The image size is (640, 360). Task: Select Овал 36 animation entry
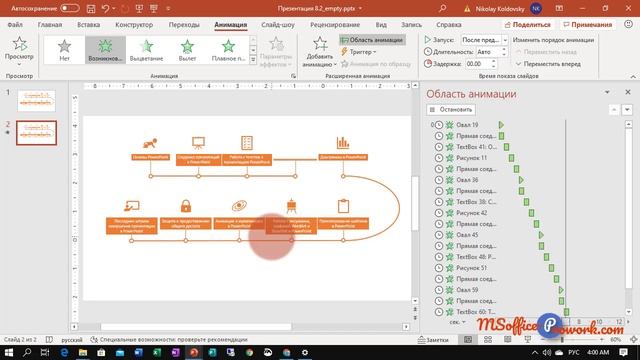468,180
